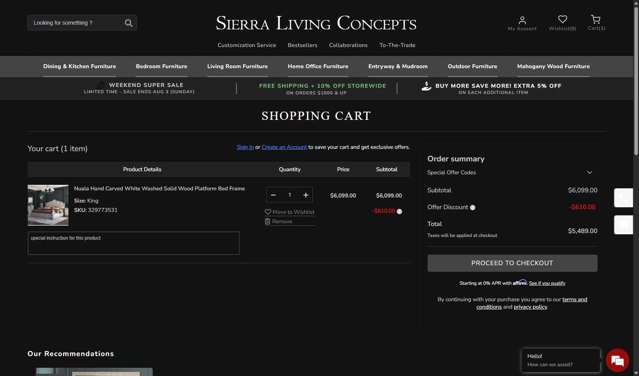Click the Create an Account link
639x376 pixels.
284,147
